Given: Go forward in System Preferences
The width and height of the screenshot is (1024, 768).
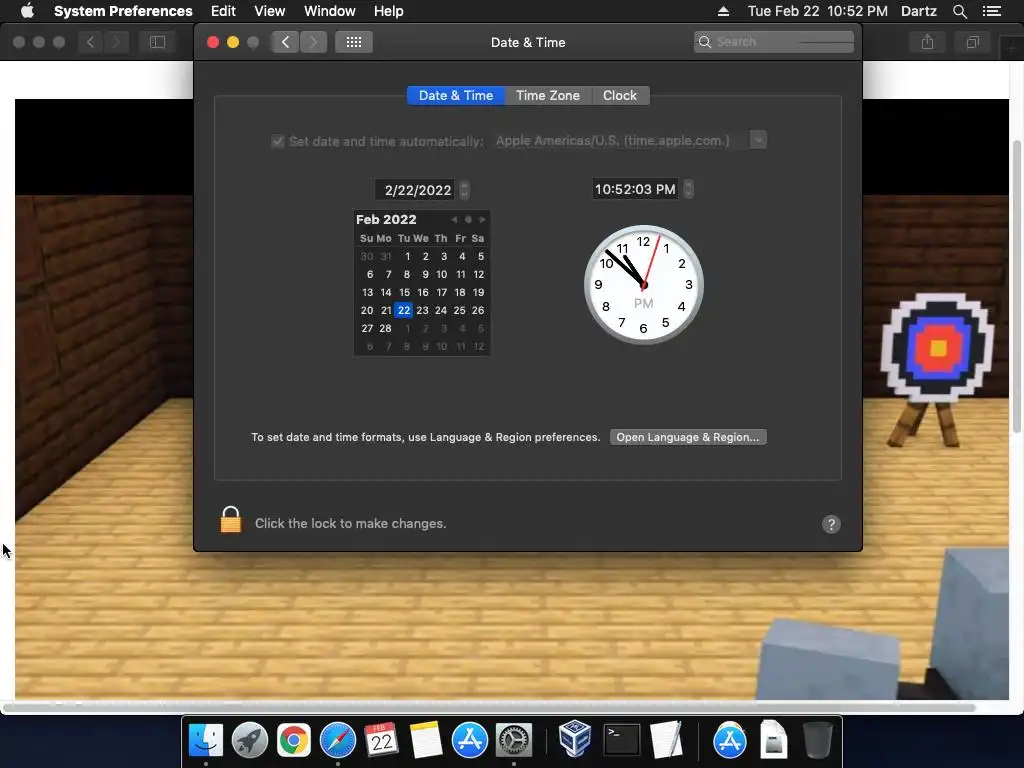Looking at the screenshot, I should tap(313, 42).
